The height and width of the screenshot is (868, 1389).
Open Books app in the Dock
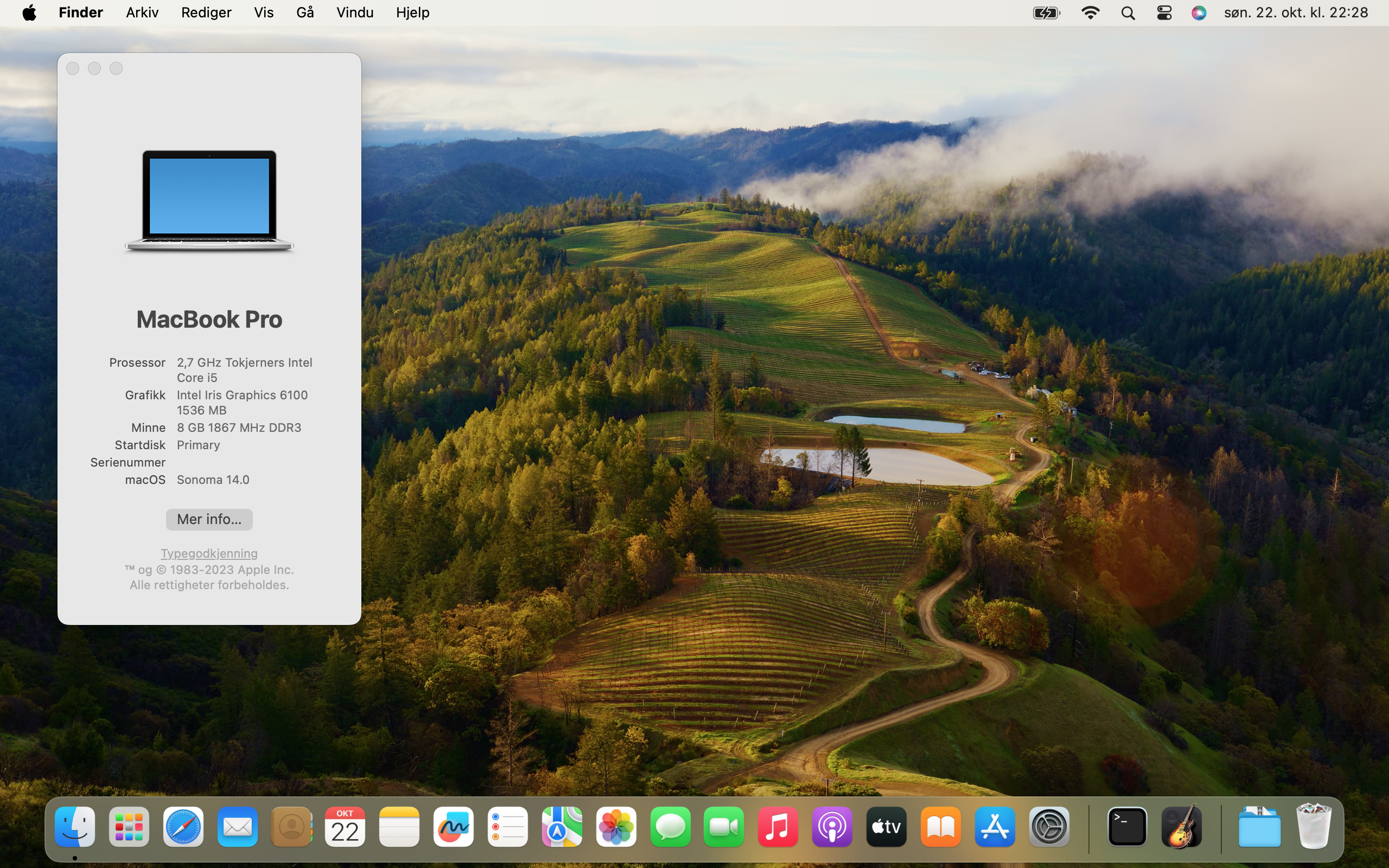pos(941,827)
